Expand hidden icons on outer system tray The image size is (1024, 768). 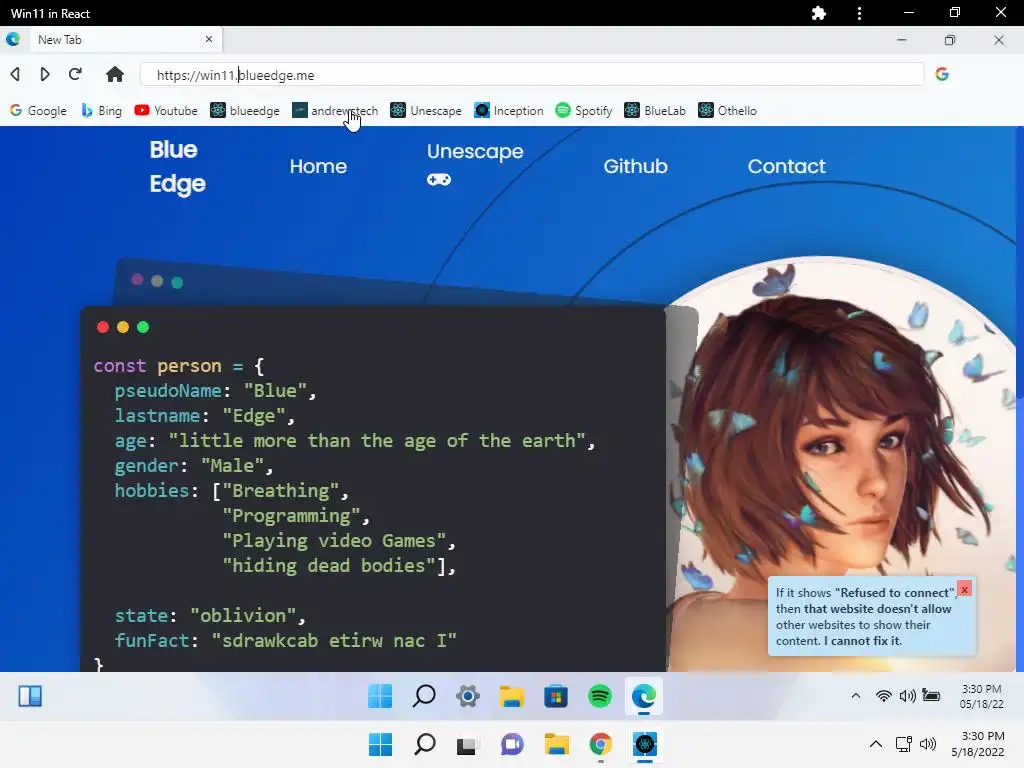pyautogui.click(x=876, y=744)
